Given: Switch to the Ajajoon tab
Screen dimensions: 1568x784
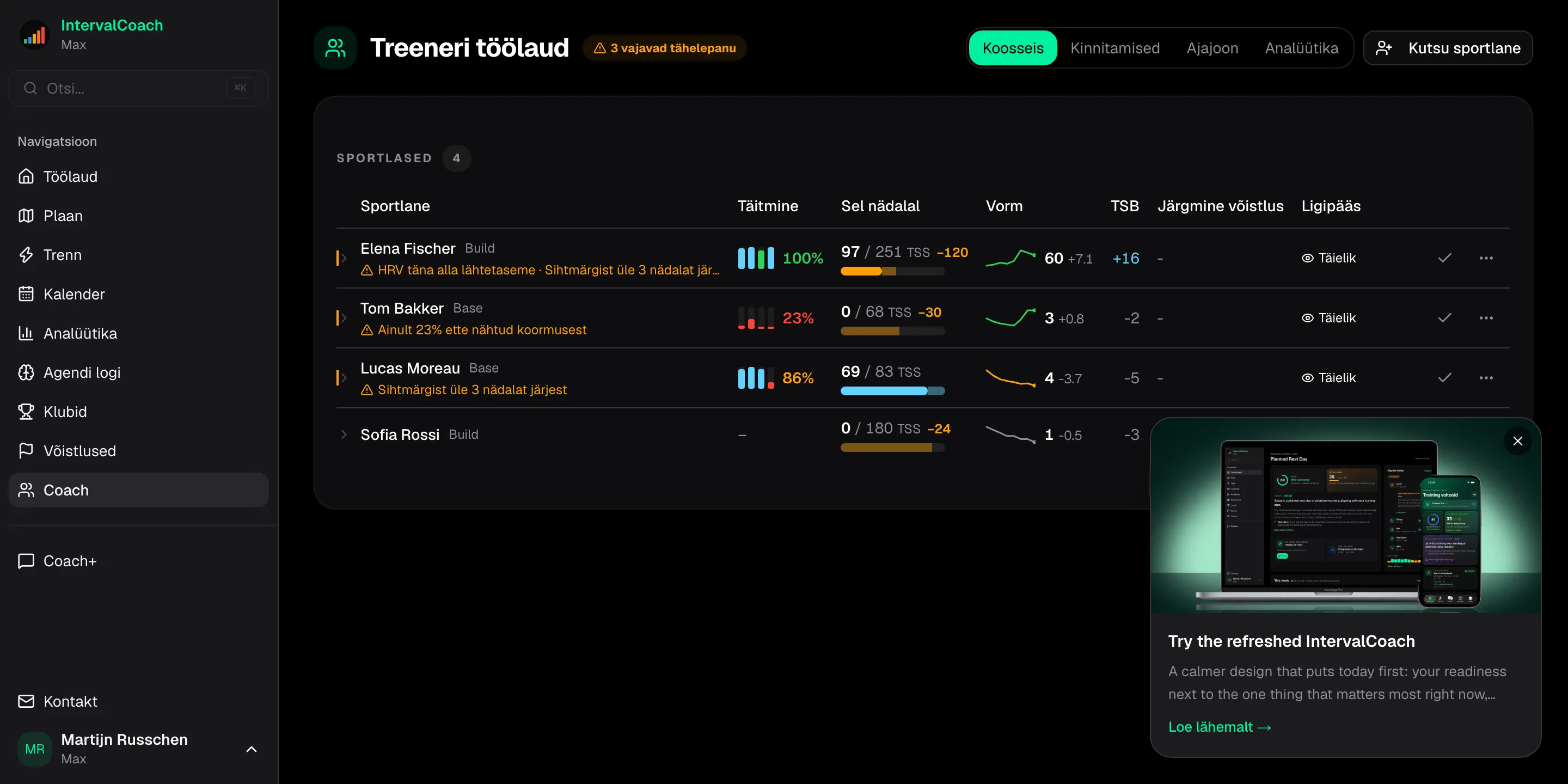Looking at the screenshot, I should click(1212, 48).
